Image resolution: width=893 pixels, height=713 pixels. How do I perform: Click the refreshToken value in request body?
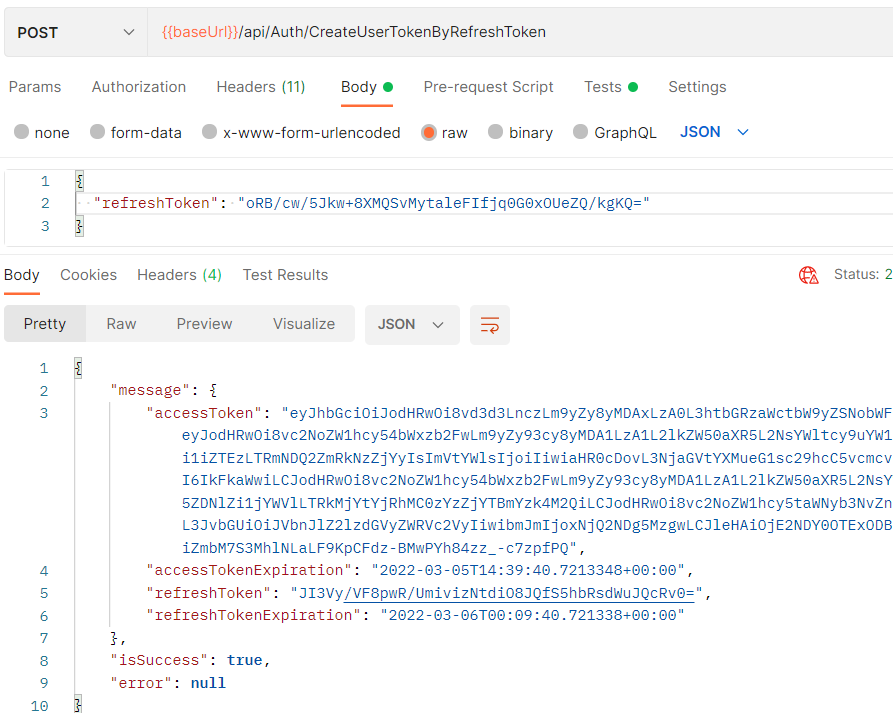444,203
